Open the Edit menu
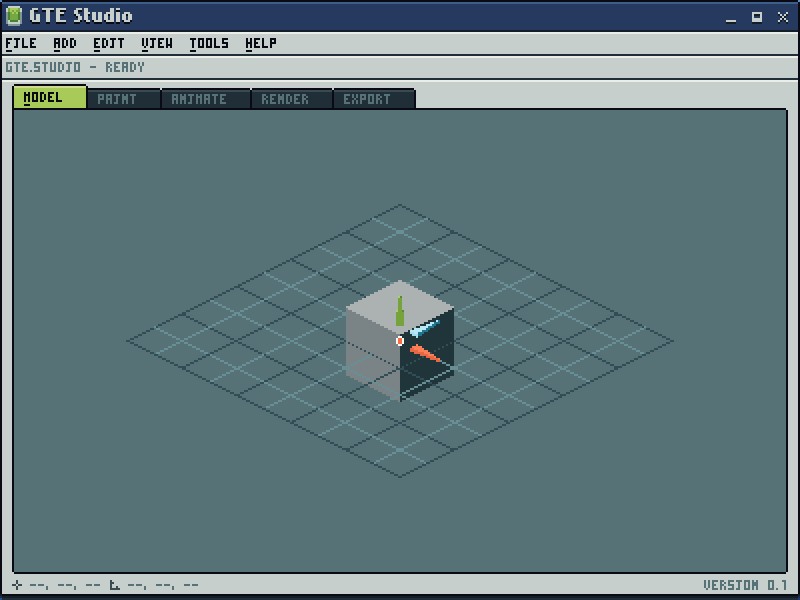Screen dimensions: 800x600 [x=109, y=44]
